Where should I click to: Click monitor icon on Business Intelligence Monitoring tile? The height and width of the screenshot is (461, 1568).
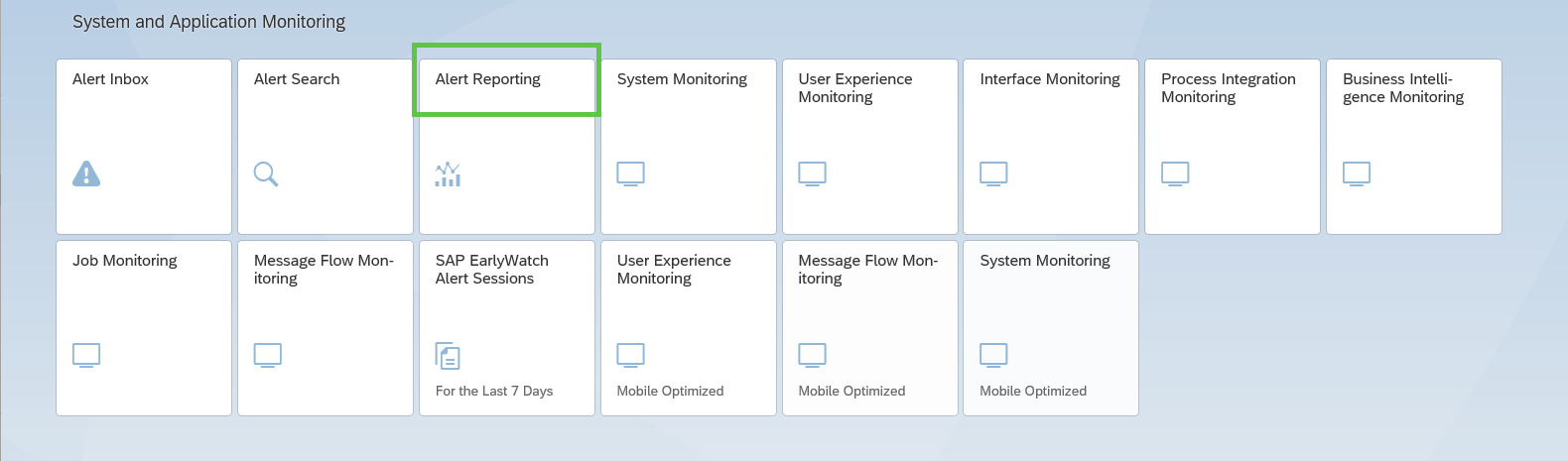tap(1357, 173)
